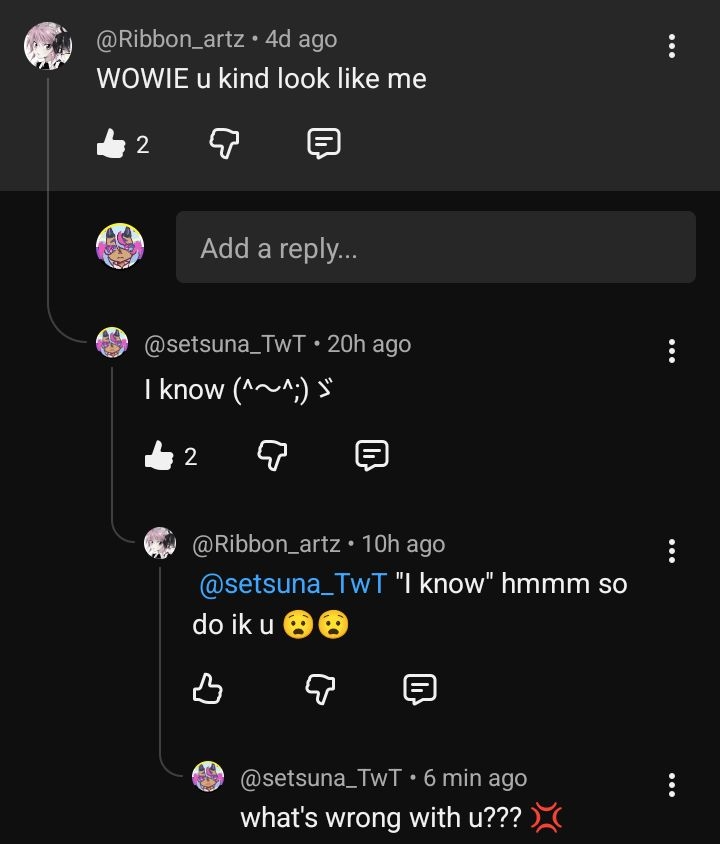Image resolution: width=720 pixels, height=844 pixels.
Task: Like the "hmmm so do ik u" reply
Action: click(x=206, y=688)
